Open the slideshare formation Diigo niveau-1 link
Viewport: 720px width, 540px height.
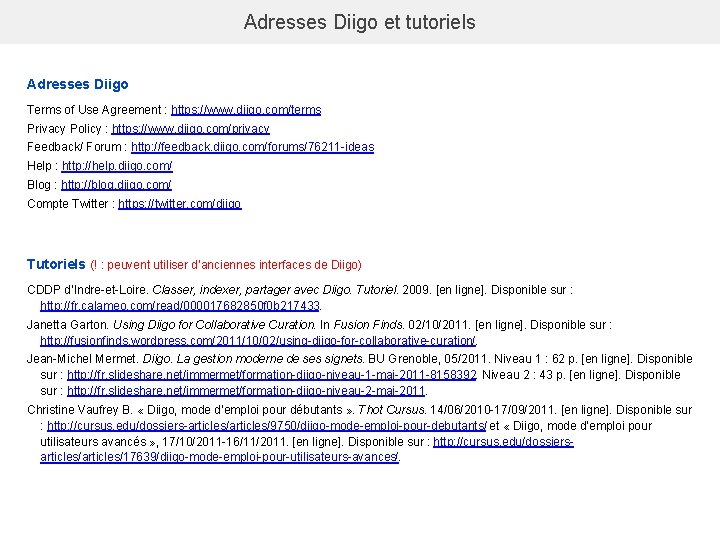pyautogui.click(x=272, y=375)
